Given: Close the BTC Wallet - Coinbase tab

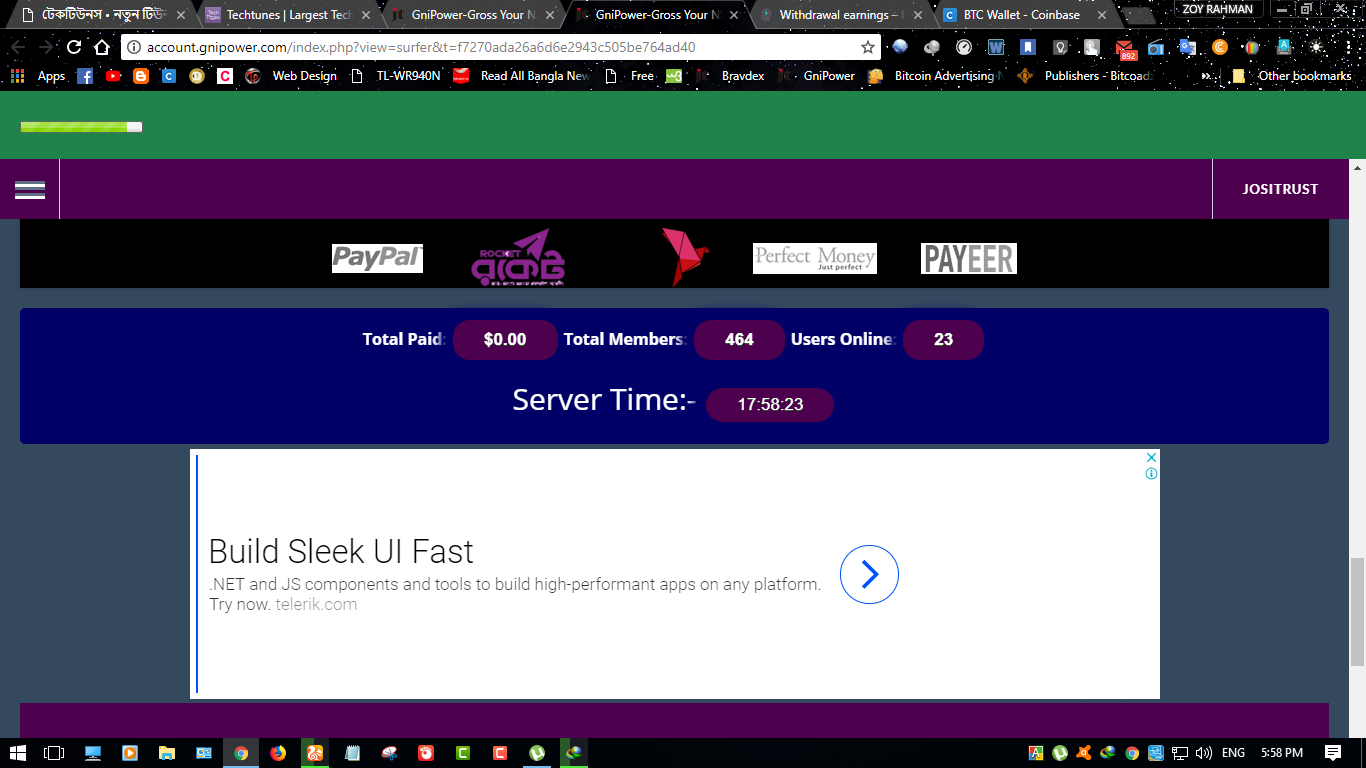Looking at the screenshot, I should coord(1103,15).
